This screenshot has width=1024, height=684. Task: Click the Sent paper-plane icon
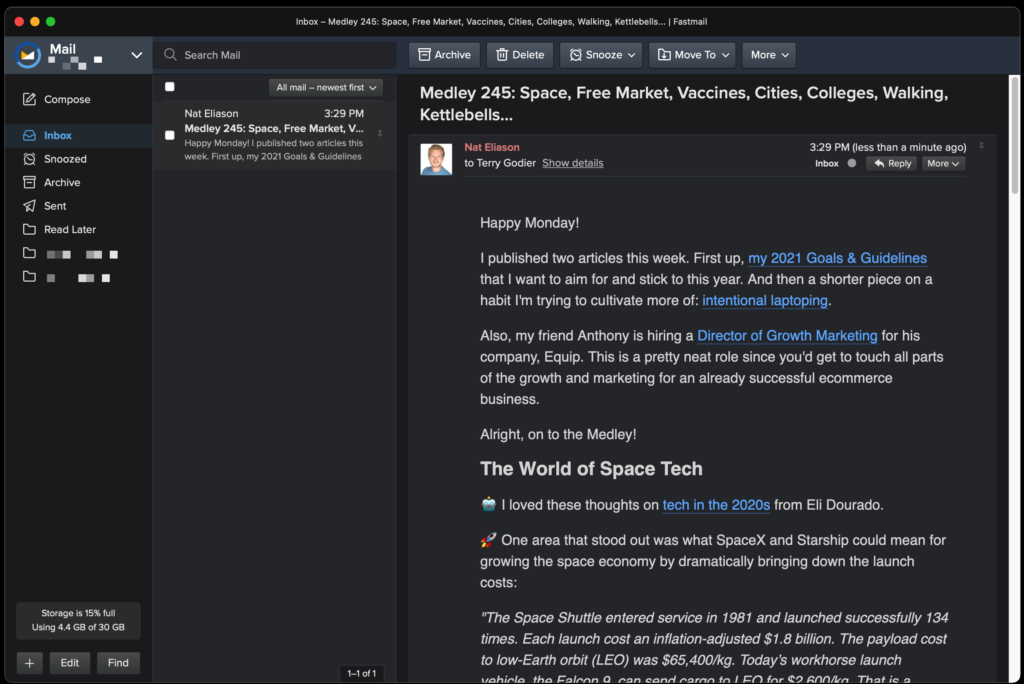(29, 206)
